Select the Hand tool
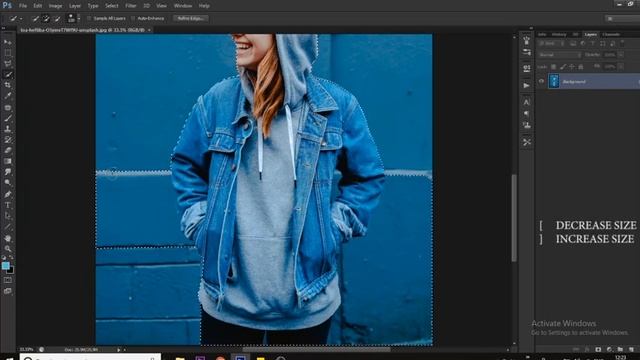The image size is (640, 360). pos(8,238)
